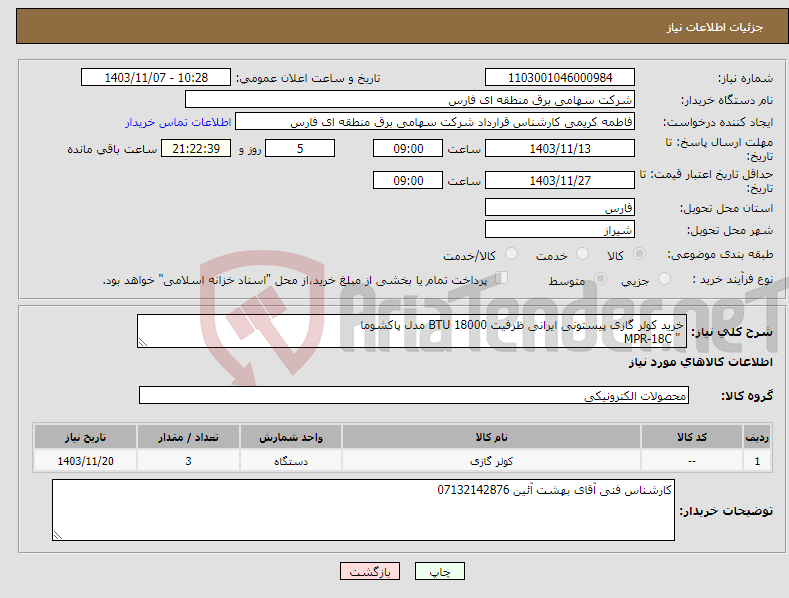Click the request creator field فاطمه کریمی
The width and height of the screenshot is (789, 598).
coord(435,122)
